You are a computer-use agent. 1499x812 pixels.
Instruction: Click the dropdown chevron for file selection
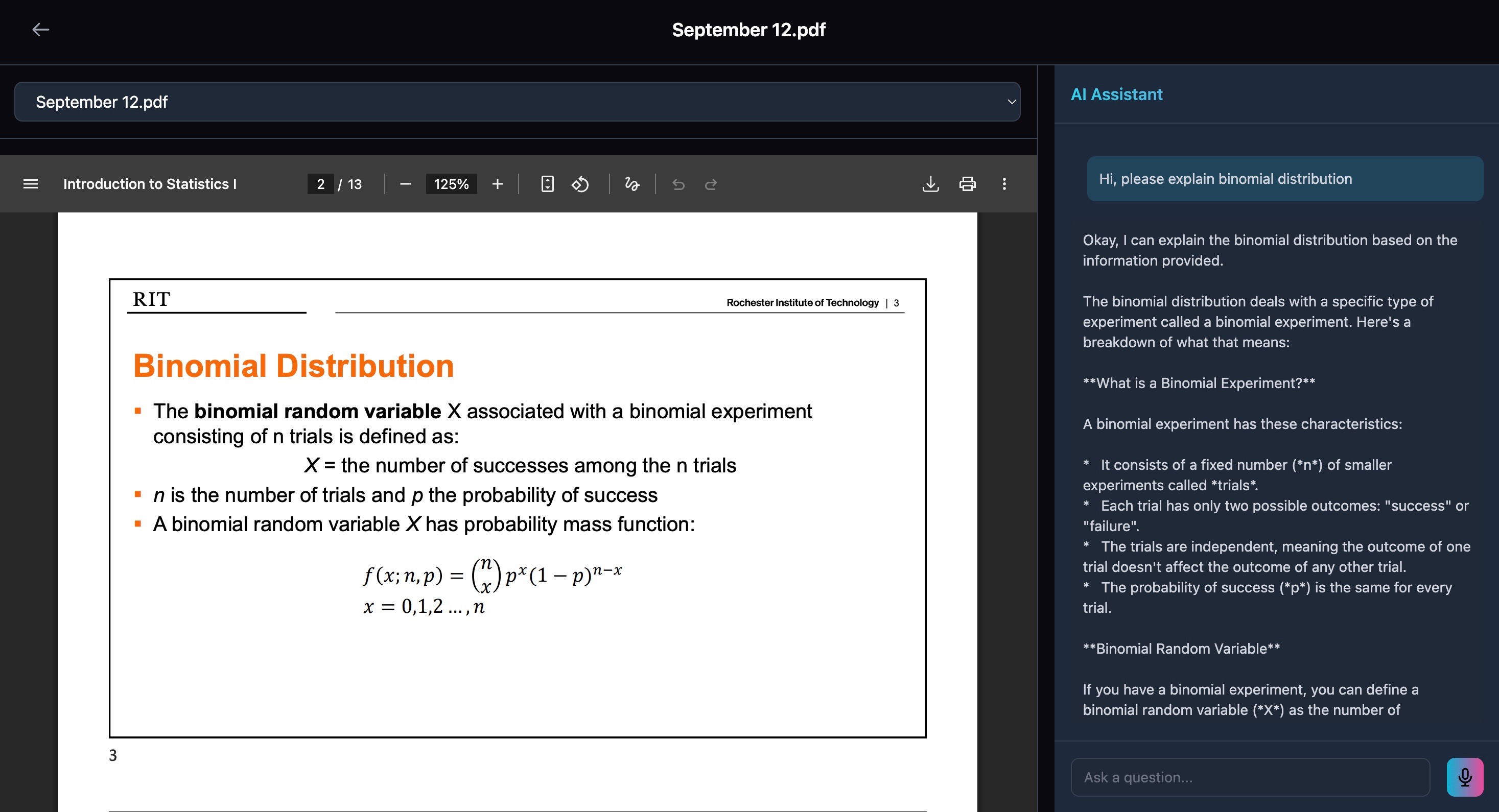(x=1012, y=102)
